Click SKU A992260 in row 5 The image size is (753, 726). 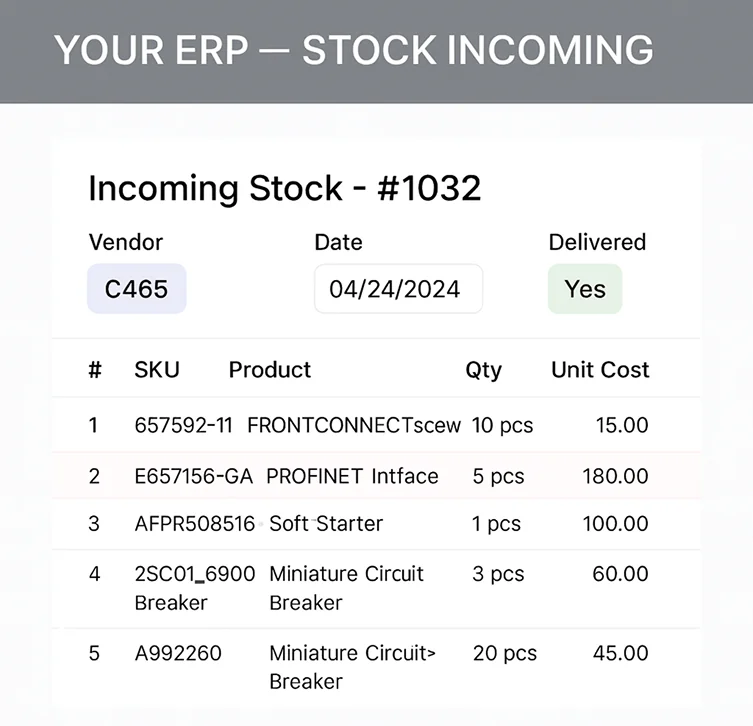coord(178,653)
